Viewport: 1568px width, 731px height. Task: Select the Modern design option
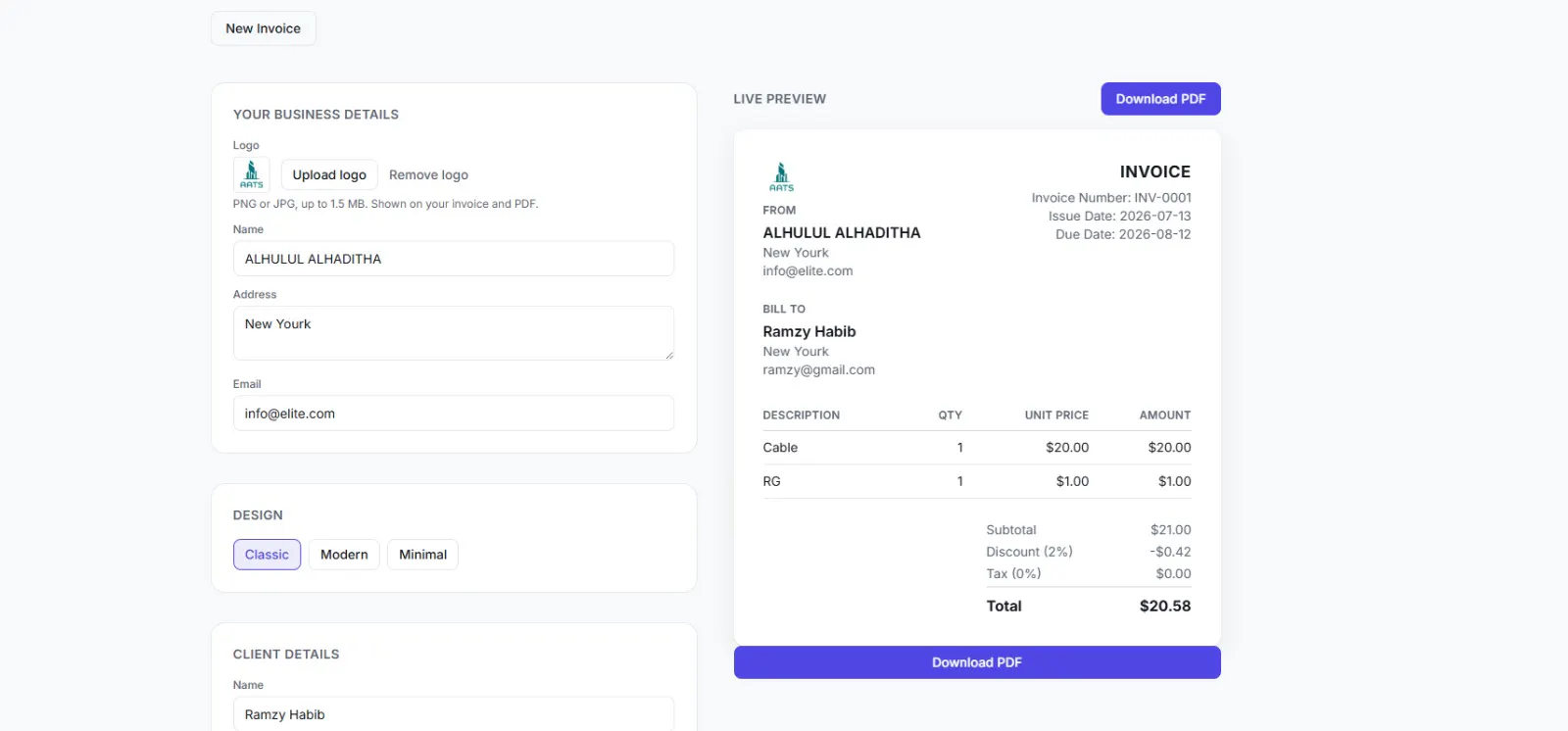pos(344,555)
